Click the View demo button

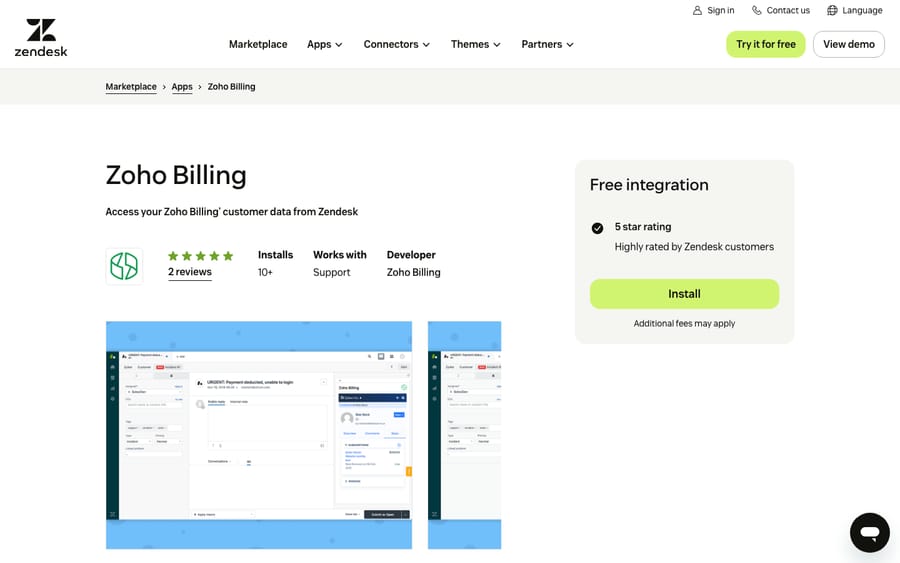[x=848, y=44]
